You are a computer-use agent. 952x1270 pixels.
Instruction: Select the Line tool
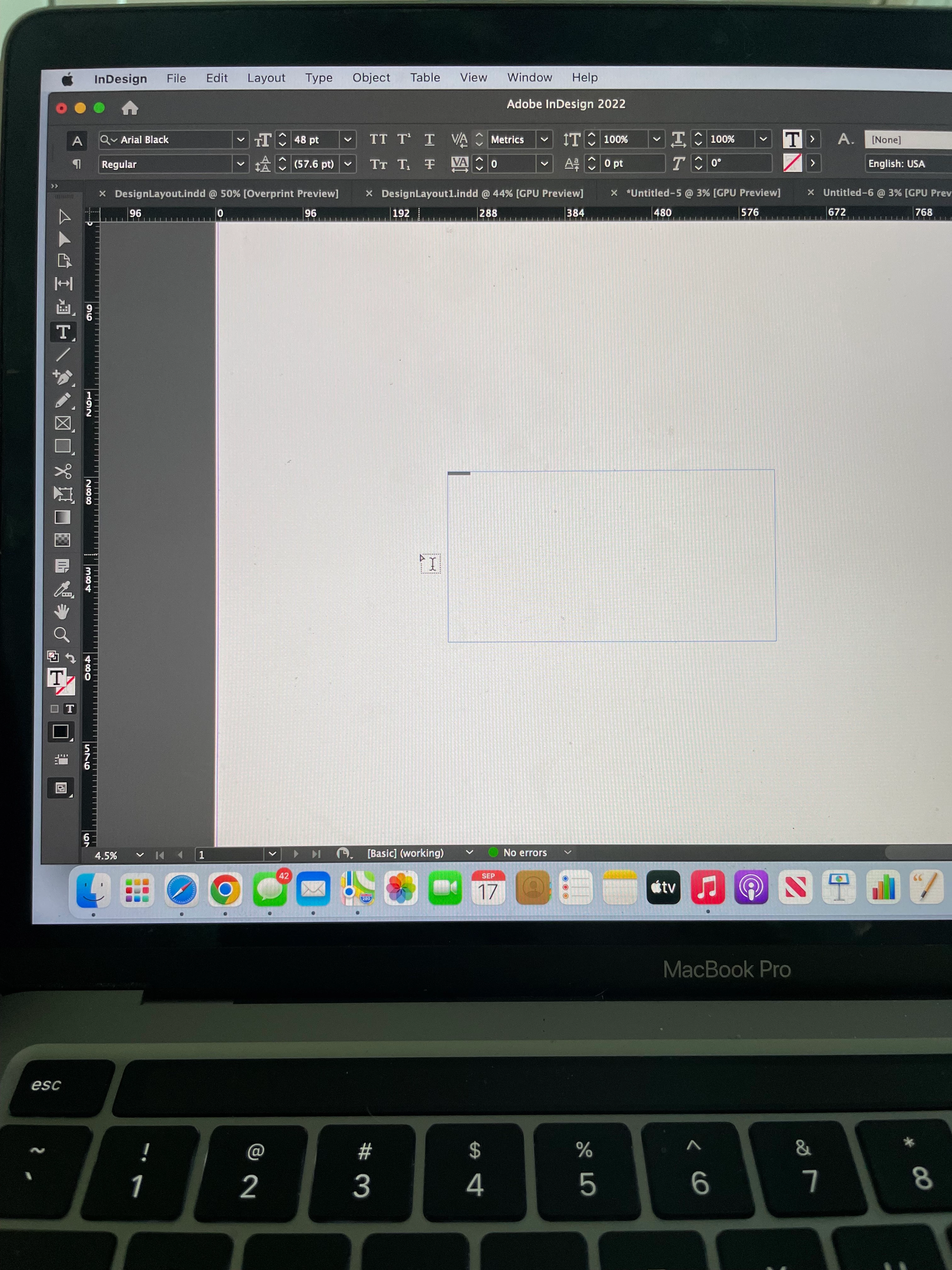click(63, 355)
